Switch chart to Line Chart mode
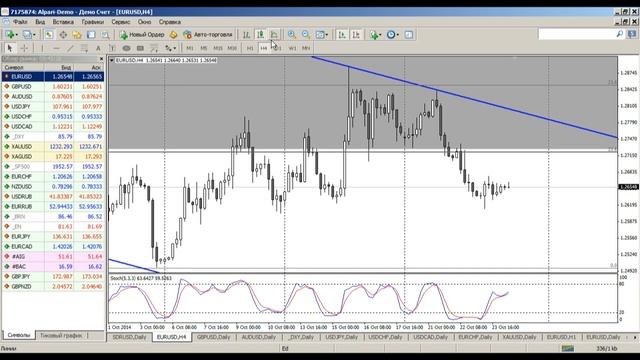The width and height of the screenshot is (640, 360). tap(274, 35)
